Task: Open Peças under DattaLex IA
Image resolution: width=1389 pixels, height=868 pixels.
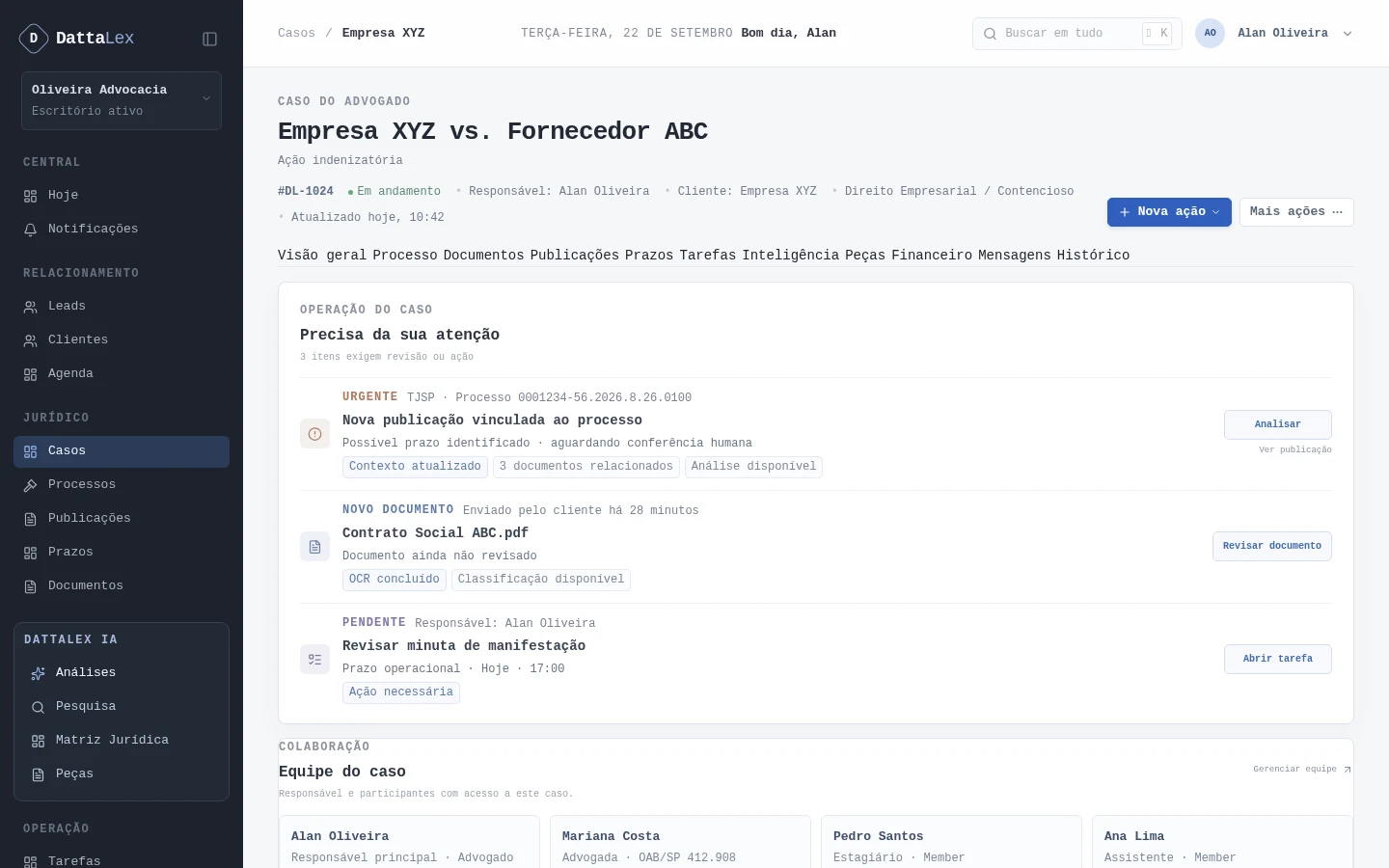Action: [122, 774]
